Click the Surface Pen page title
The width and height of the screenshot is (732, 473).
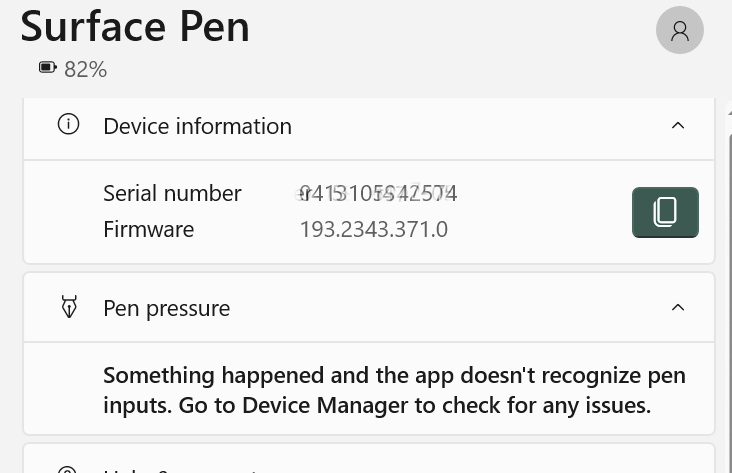[135, 26]
